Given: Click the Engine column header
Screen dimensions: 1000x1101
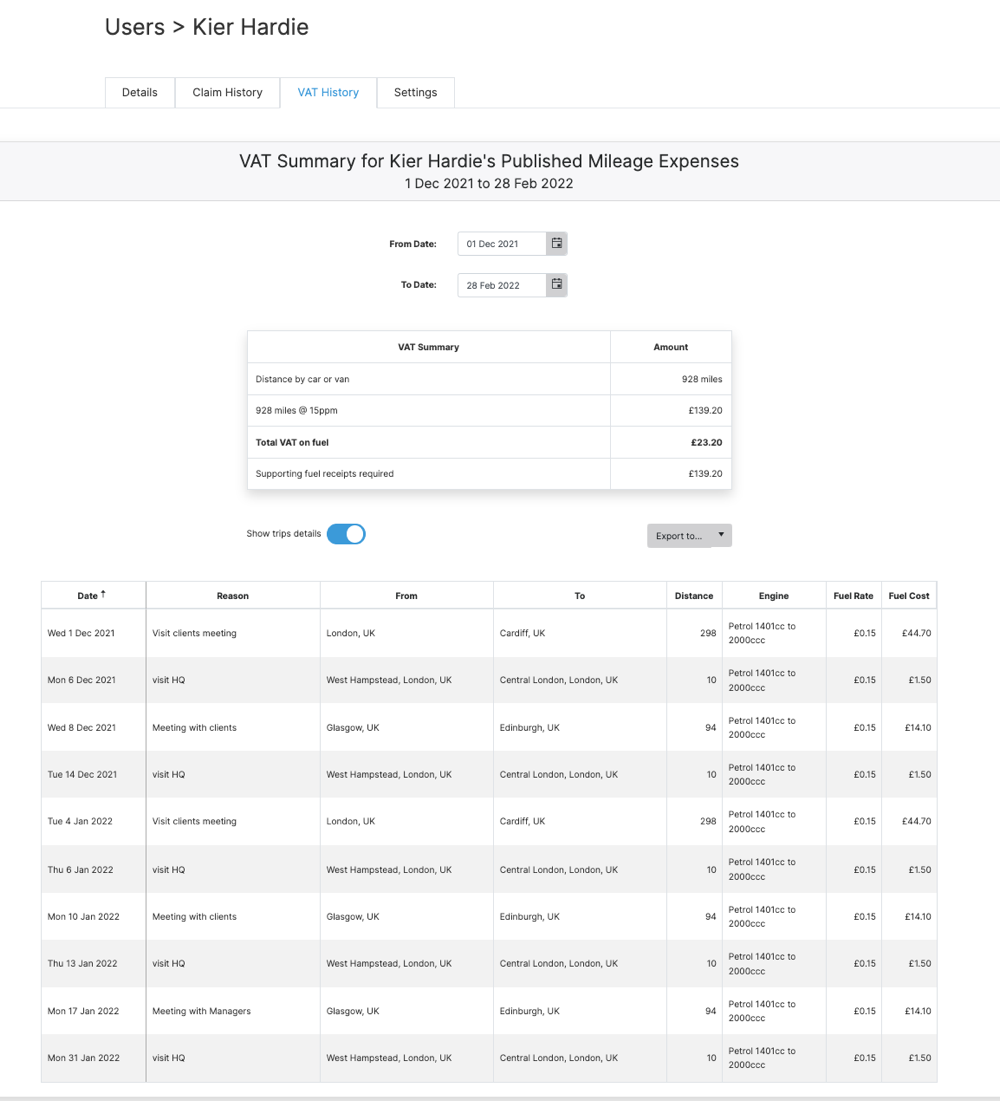Looking at the screenshot, I should point(773,596).
